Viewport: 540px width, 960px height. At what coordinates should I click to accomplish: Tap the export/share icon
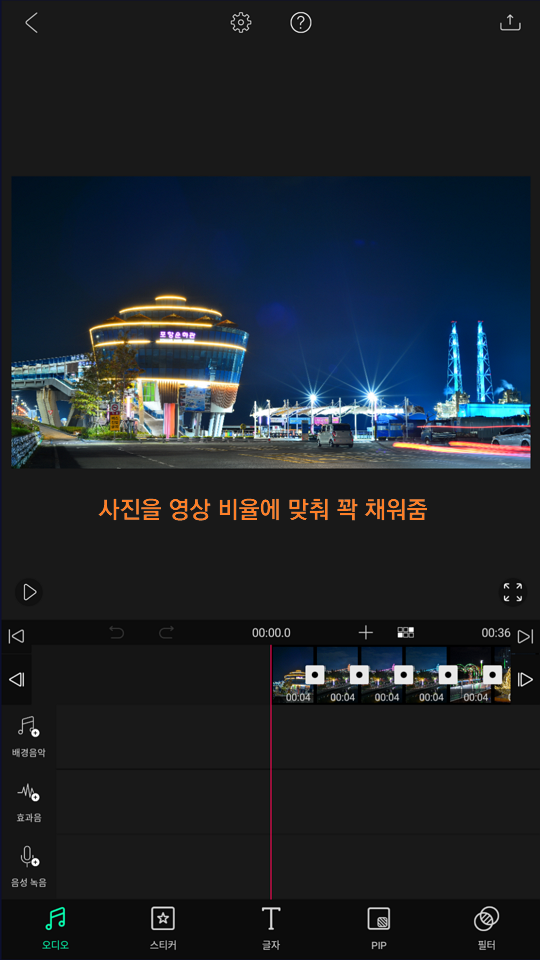pyautogui.click(x=510, y=23)
